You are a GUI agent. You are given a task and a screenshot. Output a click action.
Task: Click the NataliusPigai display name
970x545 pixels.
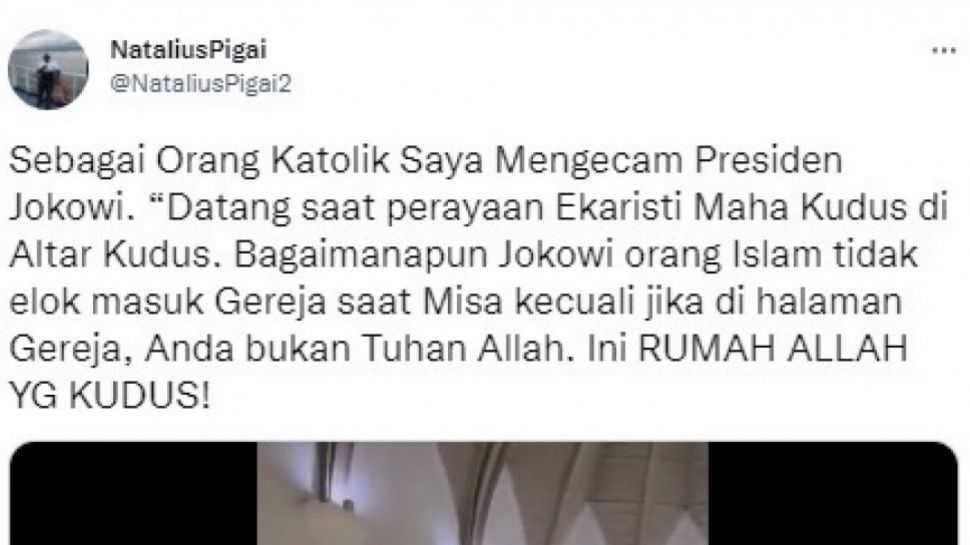pos(189,49)
